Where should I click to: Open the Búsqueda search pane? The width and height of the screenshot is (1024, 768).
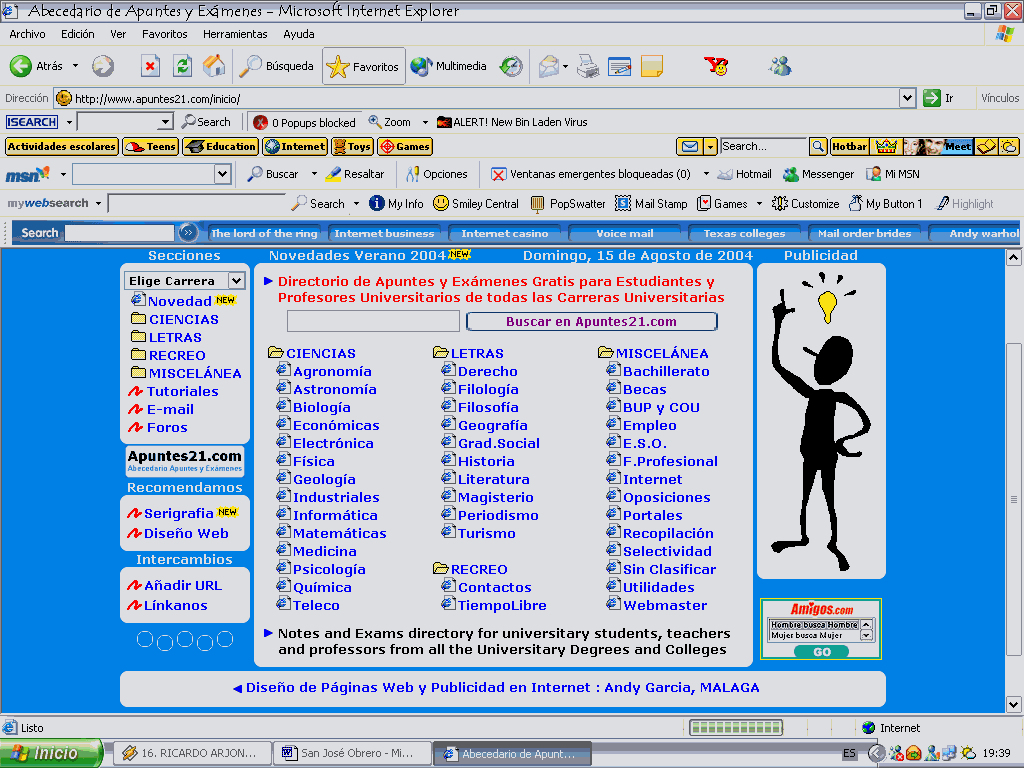pos(276,66)
